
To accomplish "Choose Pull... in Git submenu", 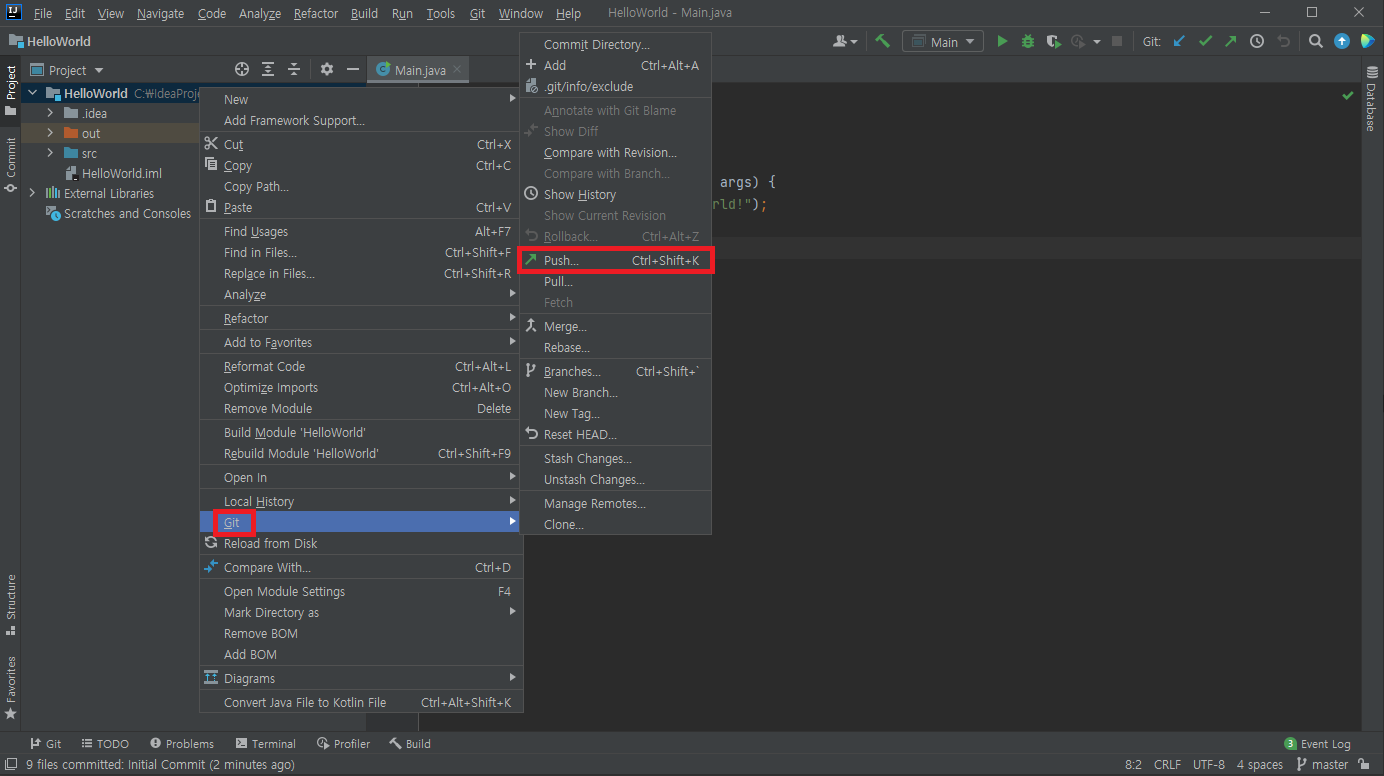I will (615, 281).
